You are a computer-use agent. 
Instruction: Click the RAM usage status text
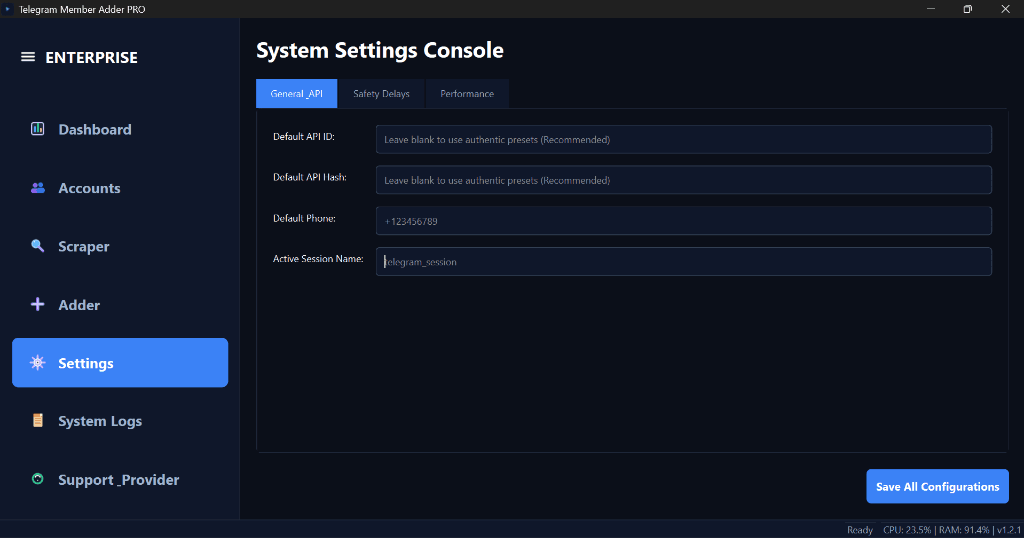pos(964,530)
